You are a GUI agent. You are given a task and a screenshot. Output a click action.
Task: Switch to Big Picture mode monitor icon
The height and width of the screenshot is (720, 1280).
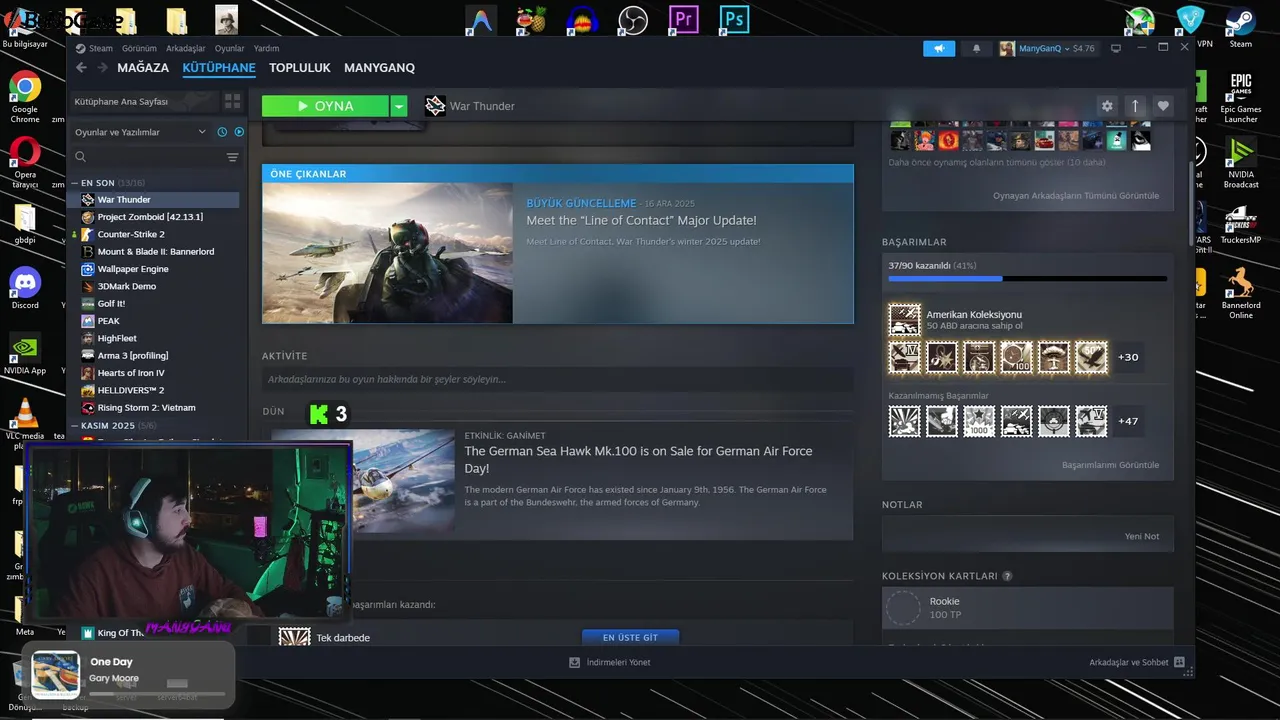coord(1116,48)
